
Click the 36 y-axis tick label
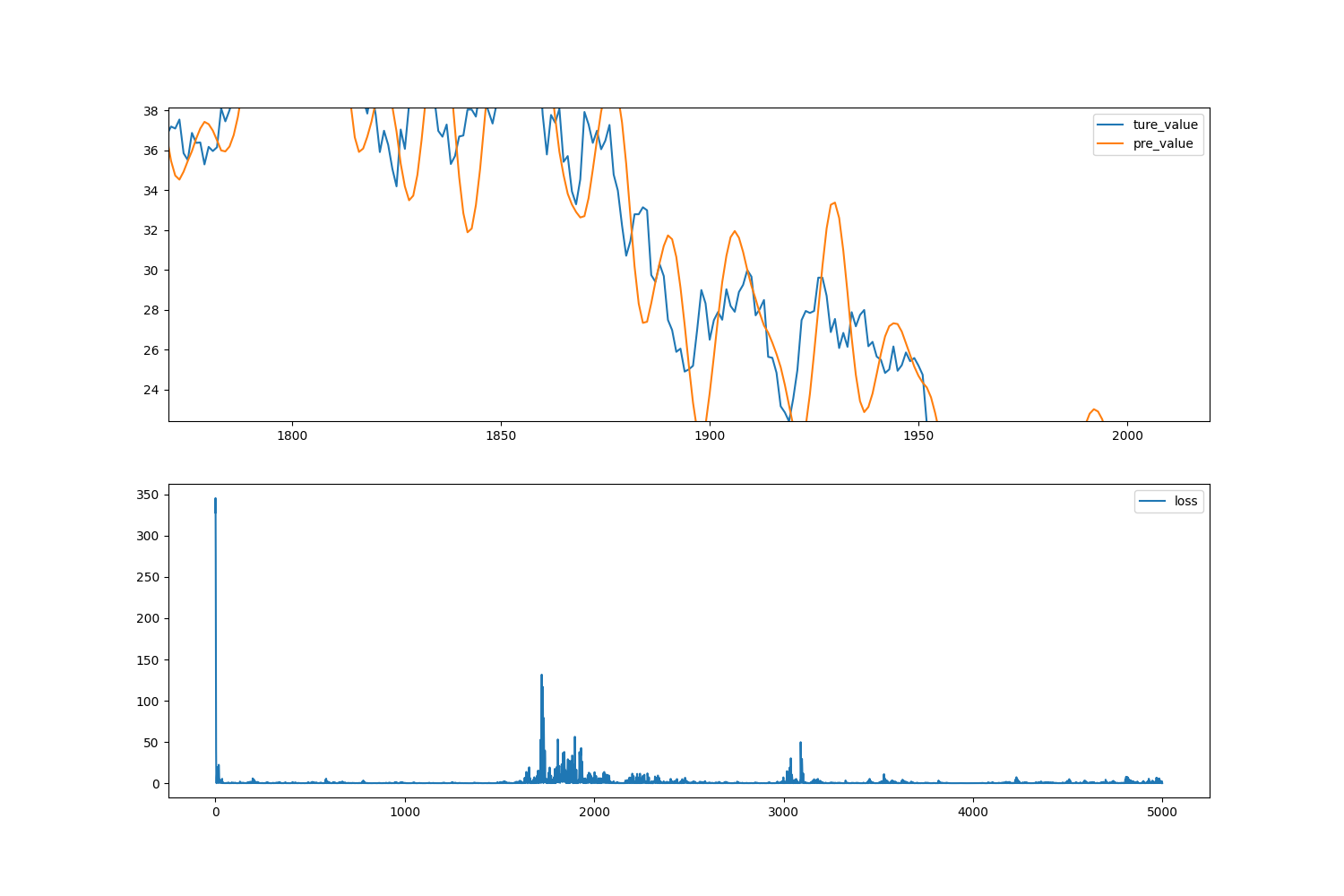coord(151,151)
